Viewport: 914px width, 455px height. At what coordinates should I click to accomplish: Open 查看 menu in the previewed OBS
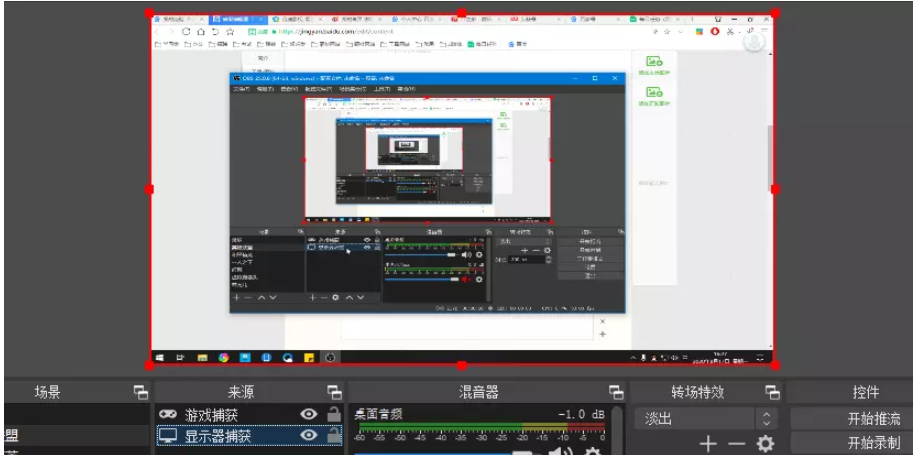coord(289,89)
